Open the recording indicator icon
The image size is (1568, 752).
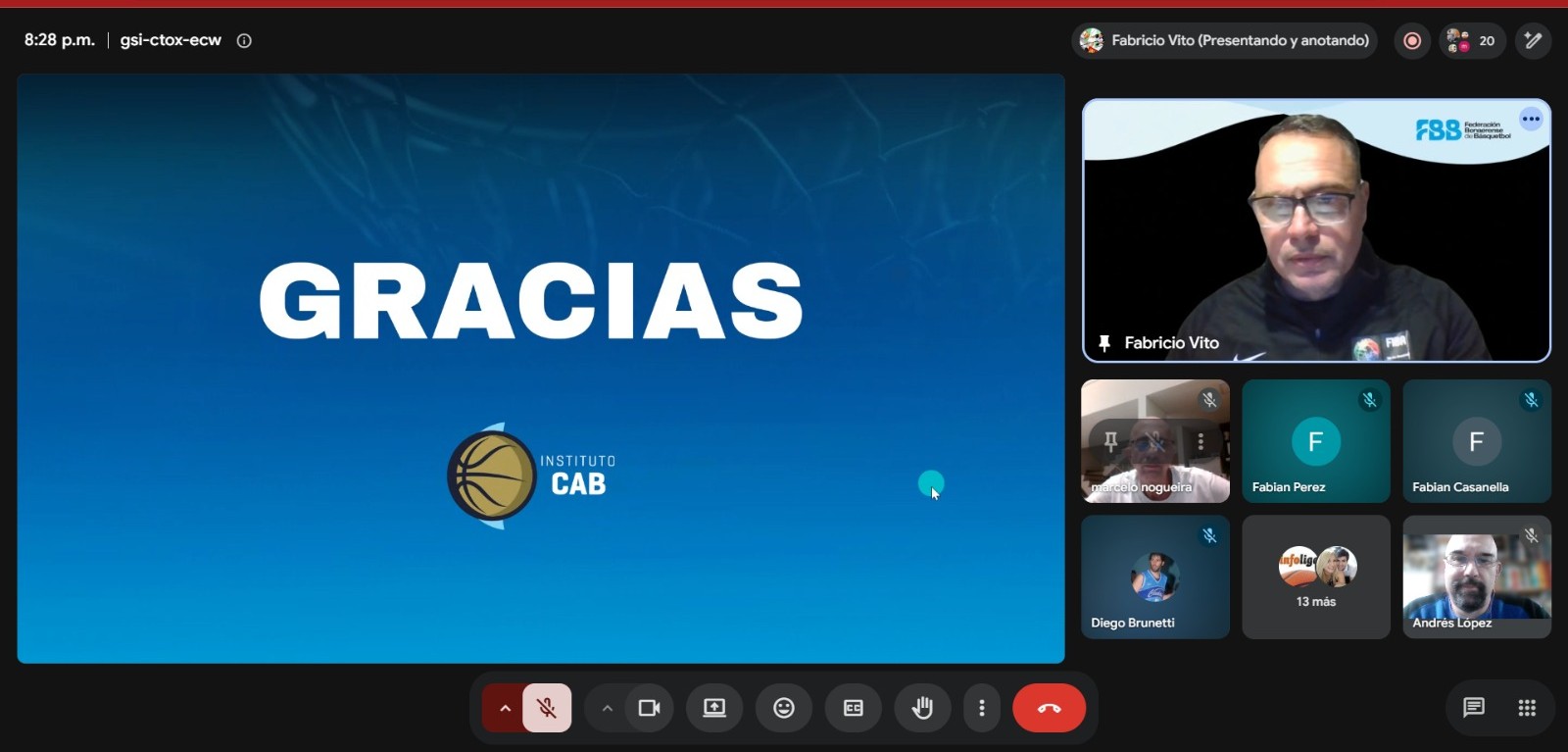pyautogui.click(x=1412, y=40)
